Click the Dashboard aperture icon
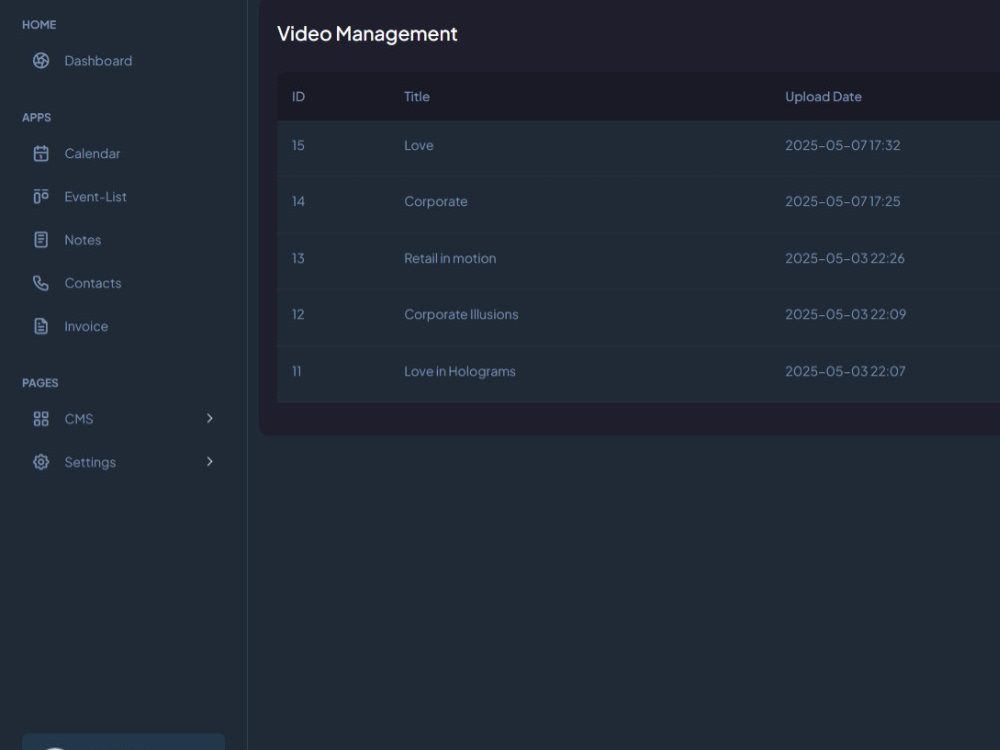 (41, 61)
